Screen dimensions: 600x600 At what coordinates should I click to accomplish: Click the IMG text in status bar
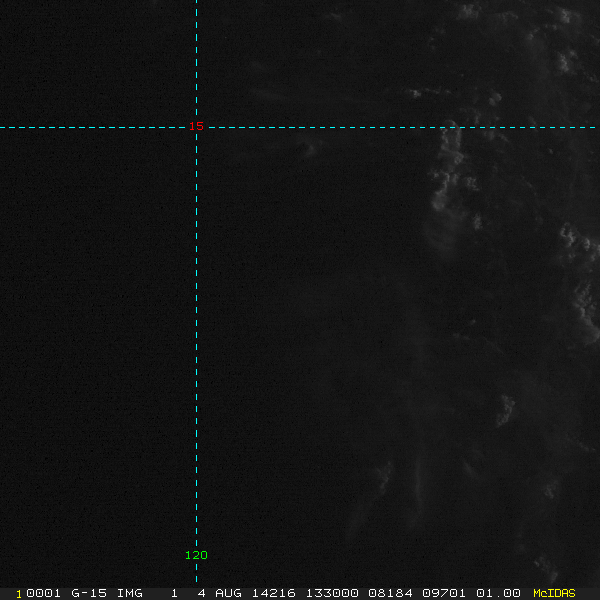129,593
